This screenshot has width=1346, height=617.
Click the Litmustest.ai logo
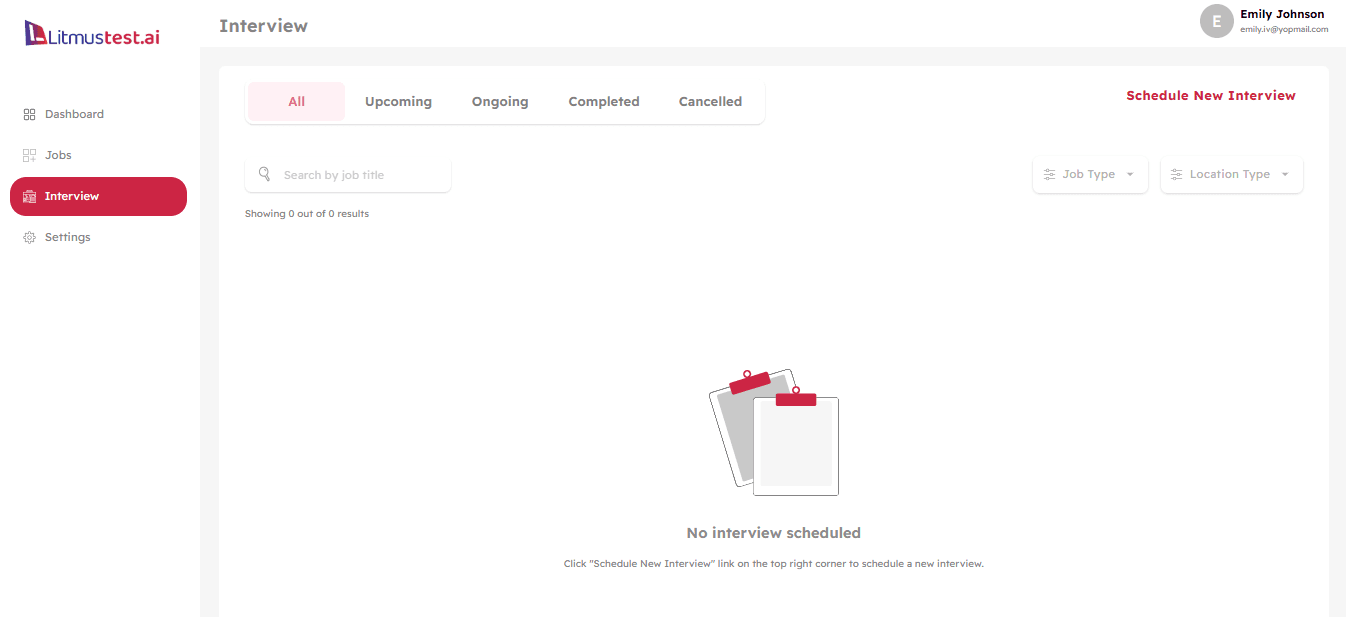point(92,35)
